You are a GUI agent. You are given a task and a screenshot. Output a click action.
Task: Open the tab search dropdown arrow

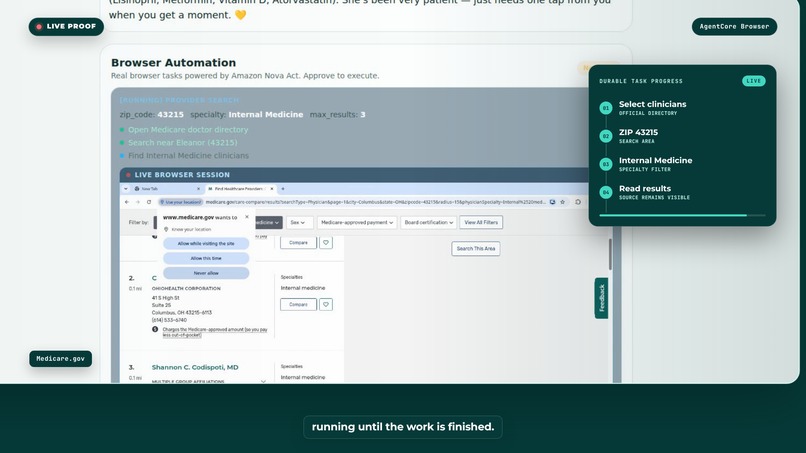coord(126,189)
